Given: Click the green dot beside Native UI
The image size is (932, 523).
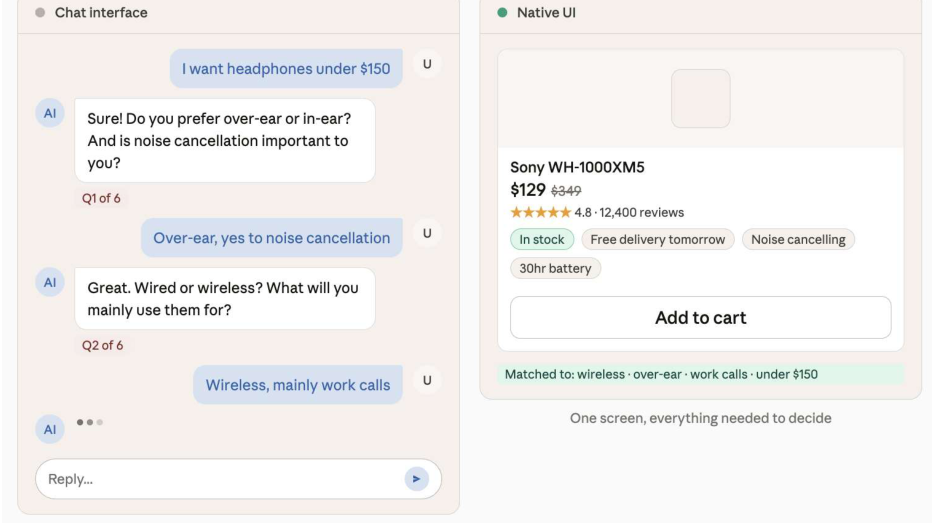Looking at the screenshot, I should point(502,12).
